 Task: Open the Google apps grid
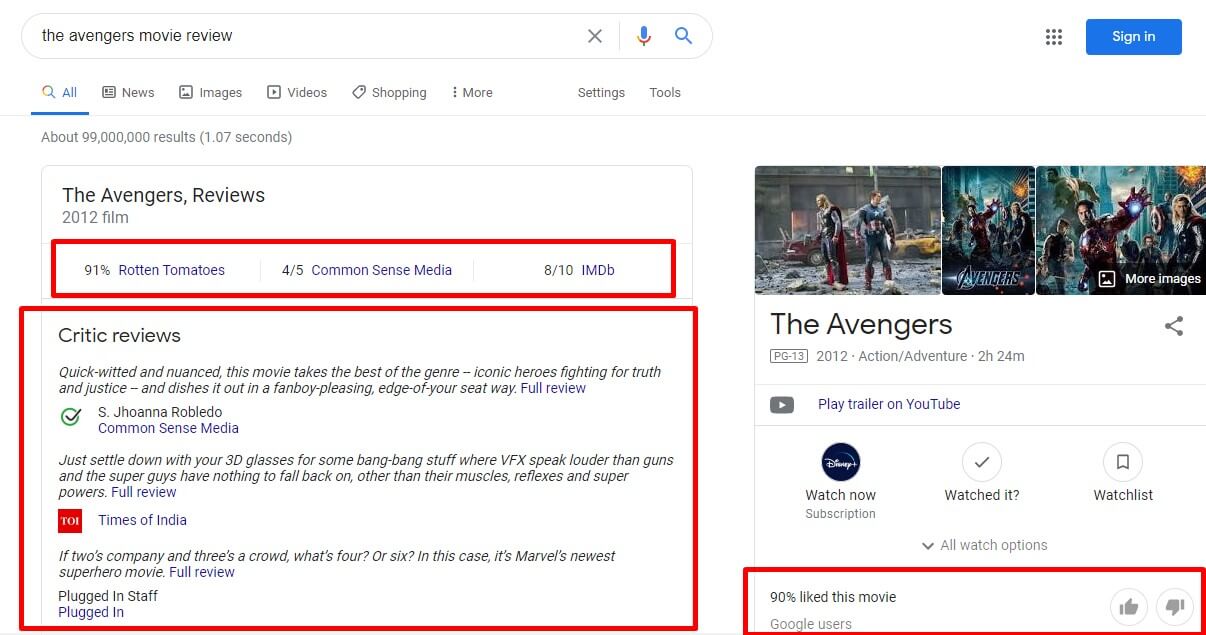[1053, 37]
